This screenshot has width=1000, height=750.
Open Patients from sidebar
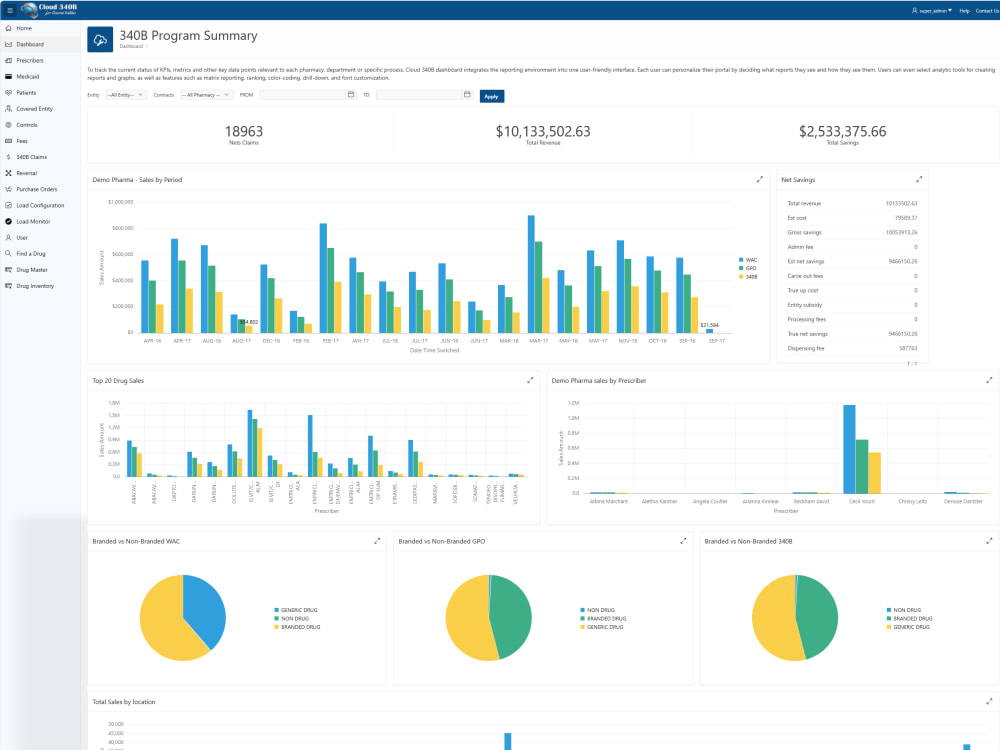[x=26, y=92]
